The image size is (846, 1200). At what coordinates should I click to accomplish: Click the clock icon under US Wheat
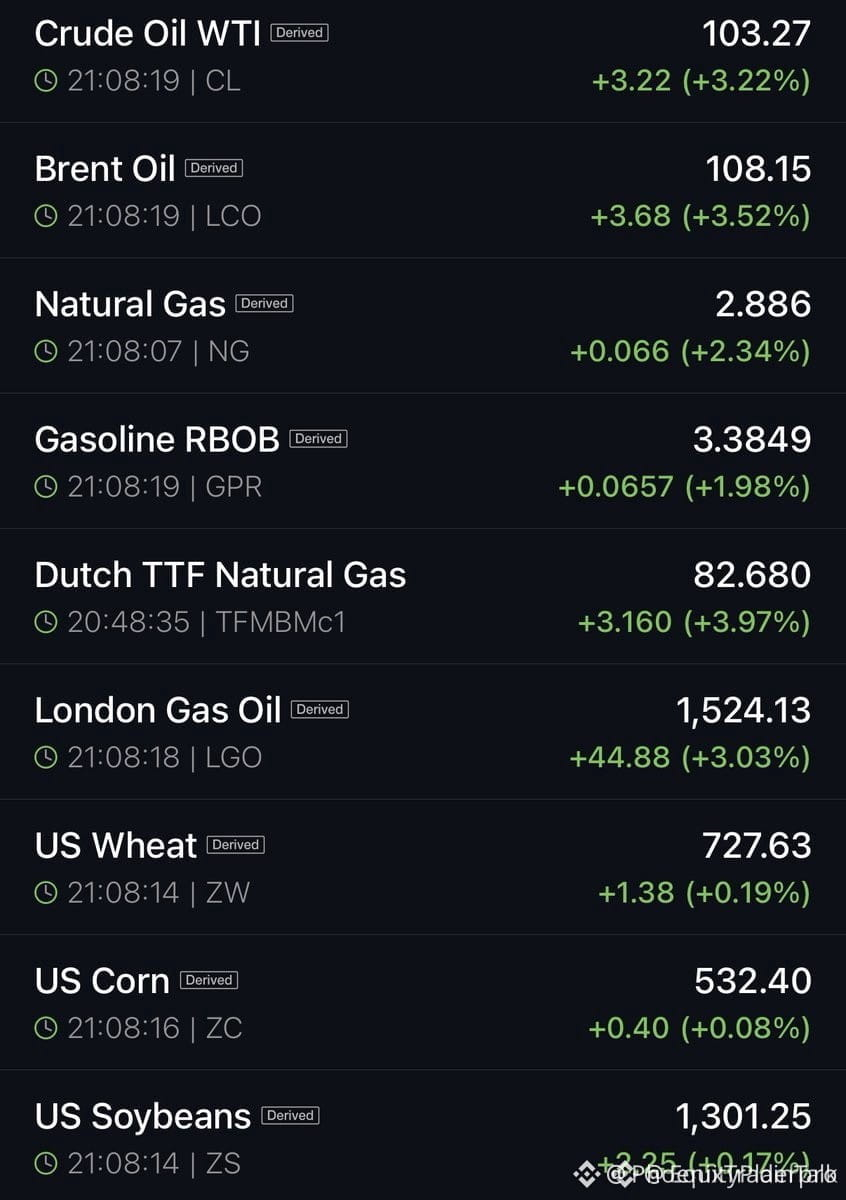(46, 892)
